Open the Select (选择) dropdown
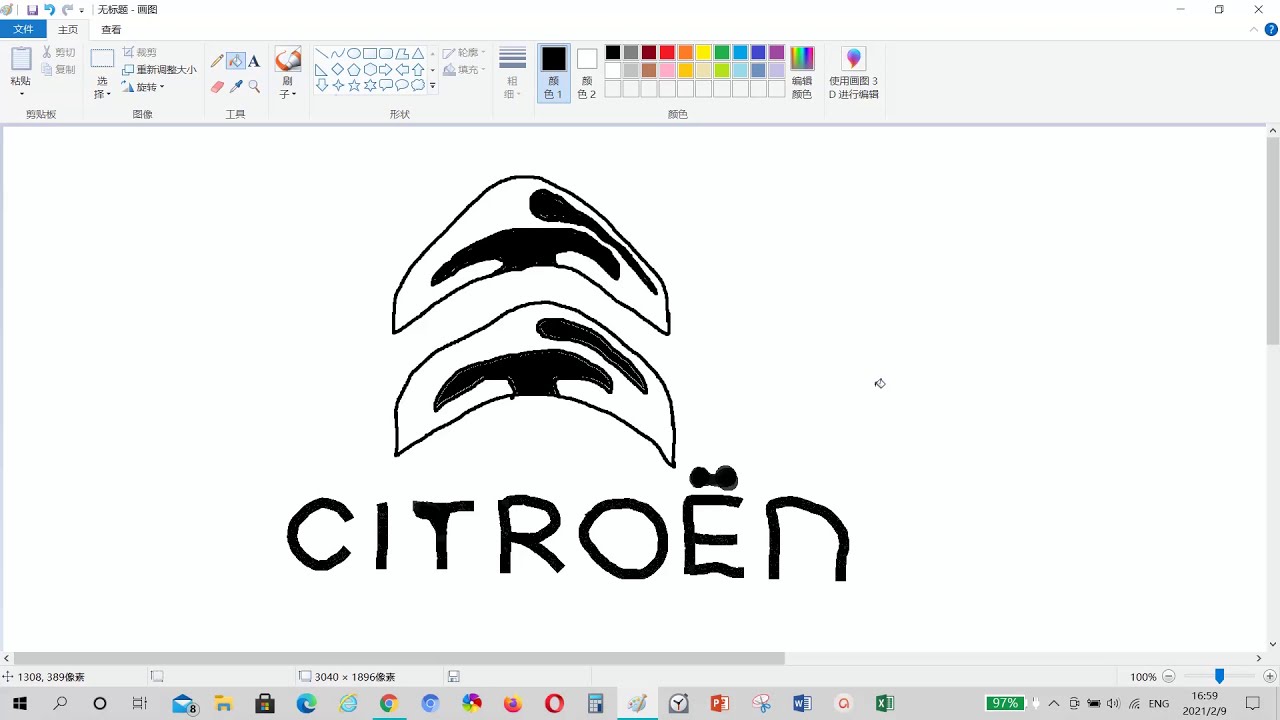The image size is (1280, 720). (x=102, y=88)
